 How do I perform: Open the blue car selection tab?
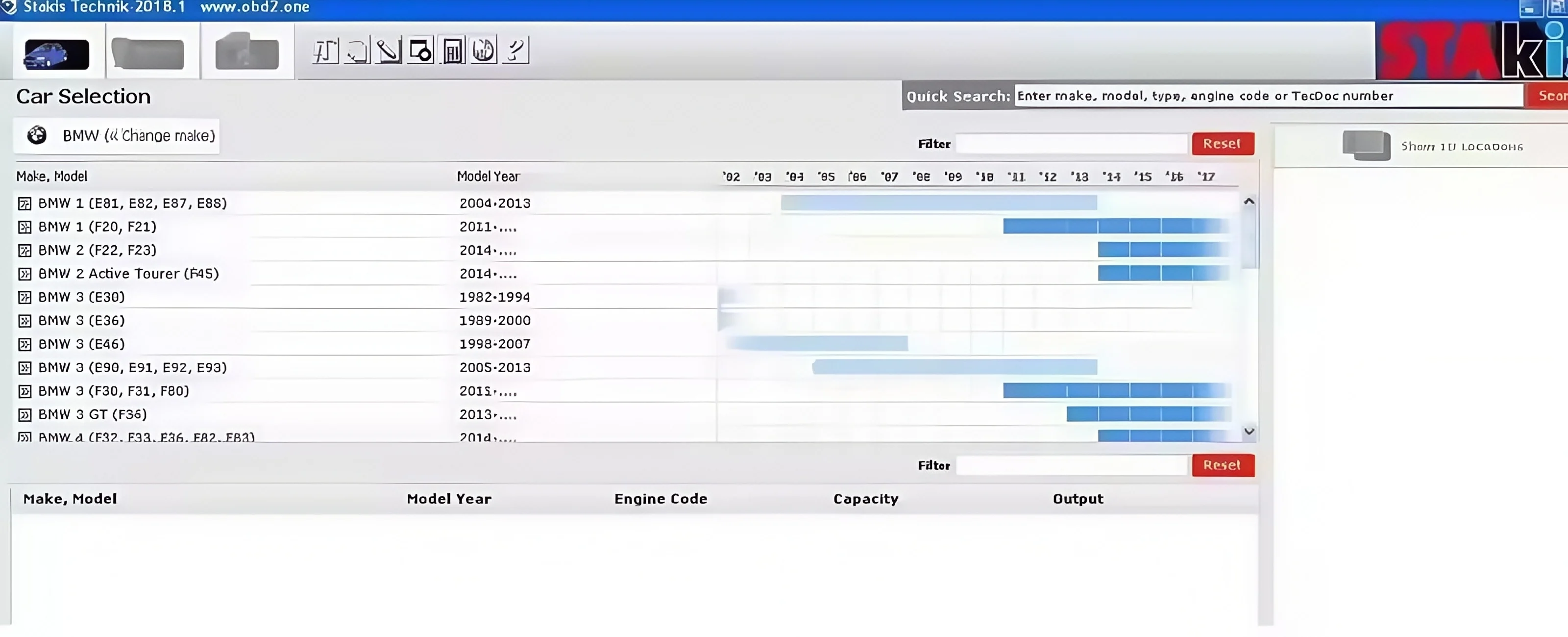[x=56, y=53]
